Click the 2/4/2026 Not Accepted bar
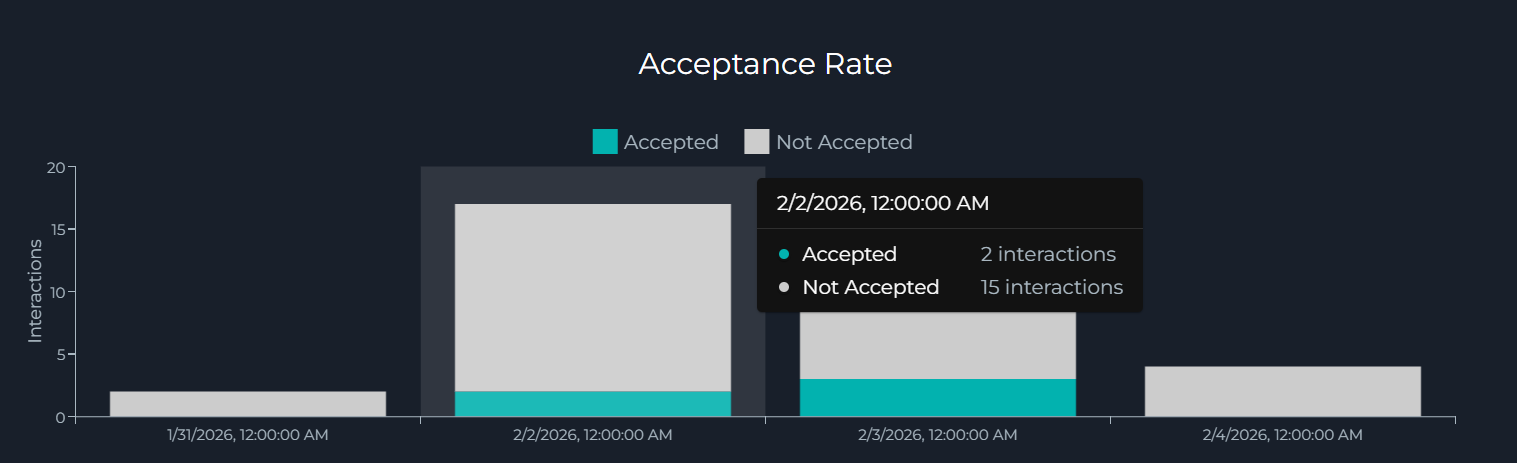1517x463 pixels. point(1283,391)
